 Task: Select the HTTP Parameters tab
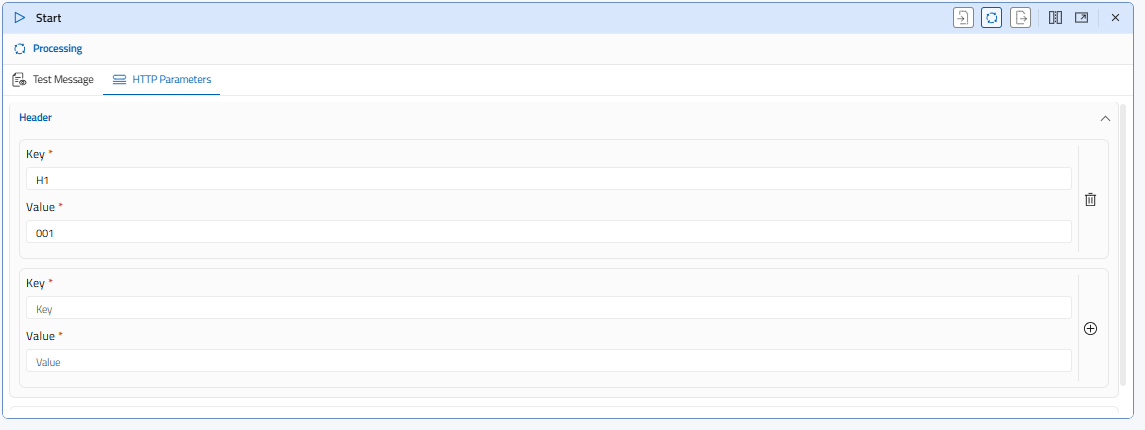(x=162, y=80)
